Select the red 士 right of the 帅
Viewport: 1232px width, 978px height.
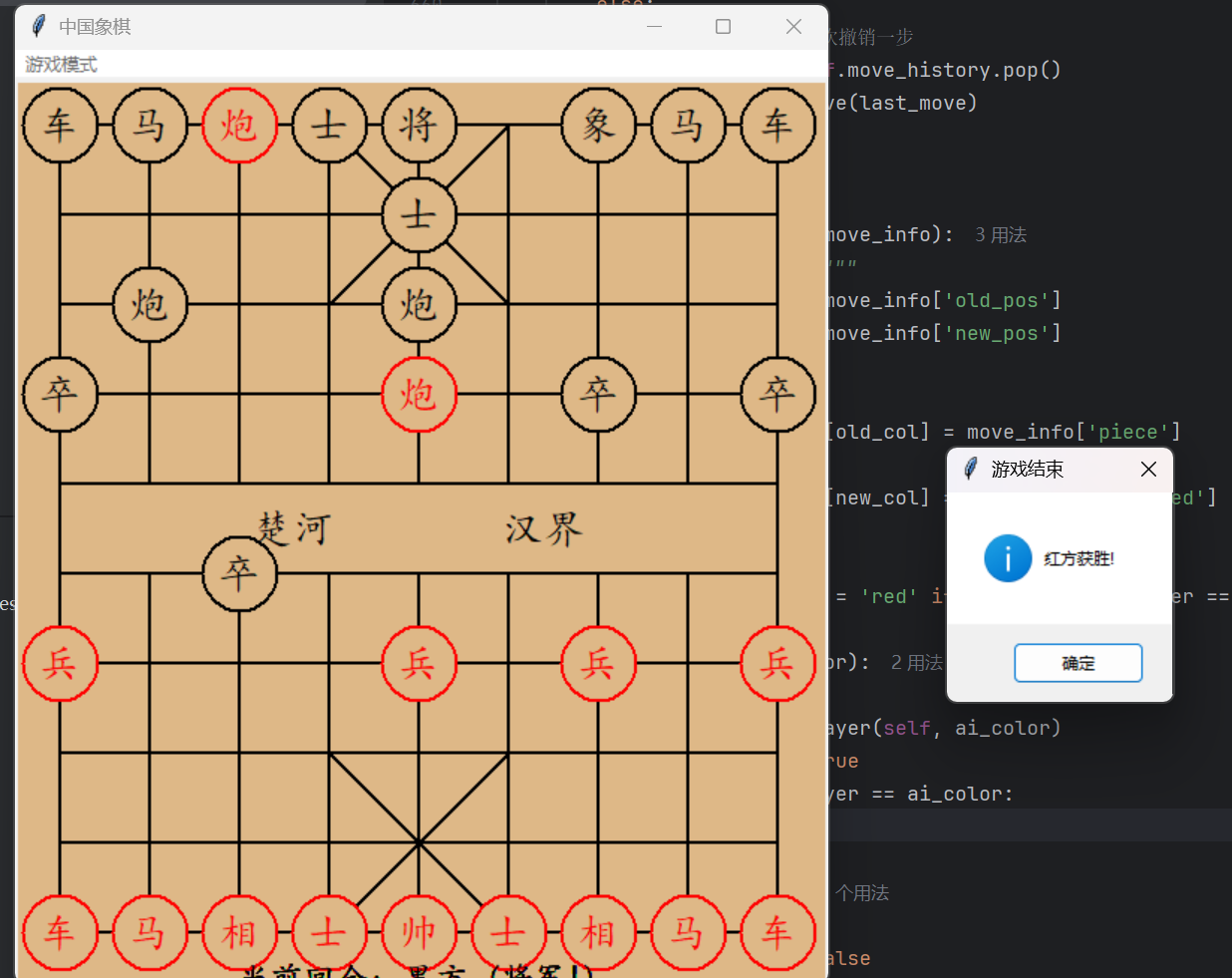pyautogui.click(x=508, y=933)
